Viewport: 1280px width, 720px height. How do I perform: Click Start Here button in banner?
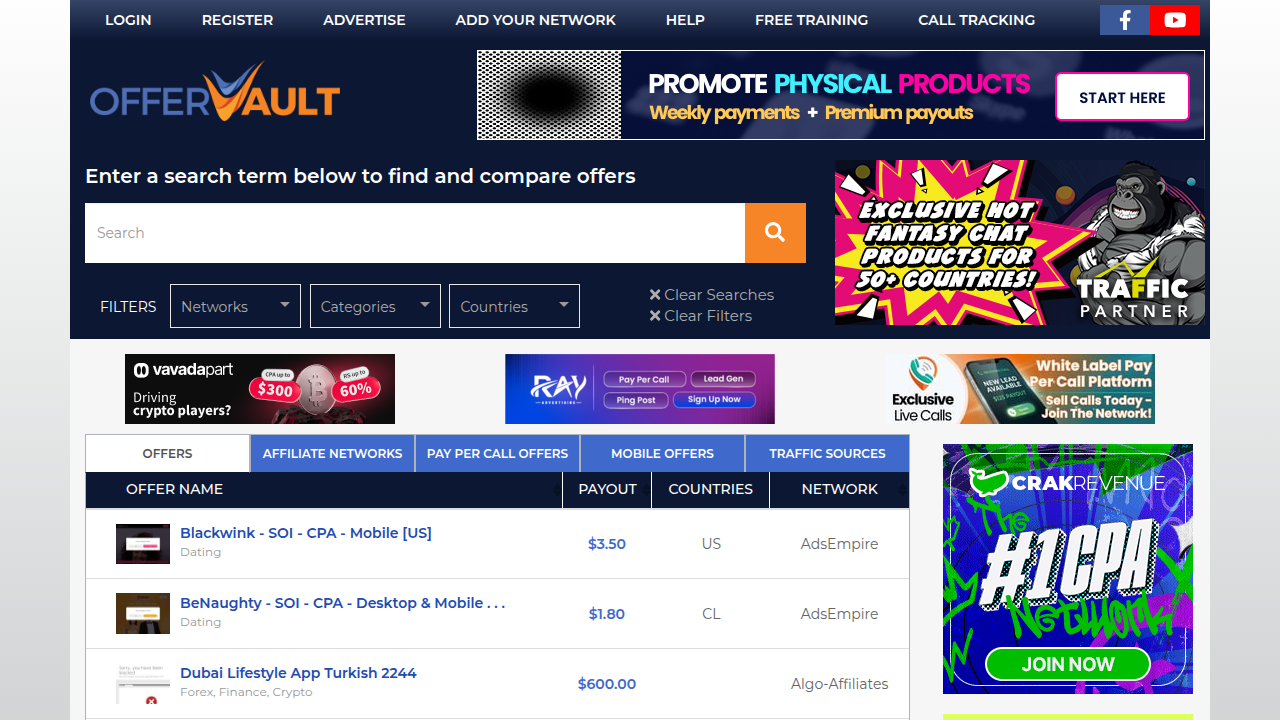(x=1122, y=97)
